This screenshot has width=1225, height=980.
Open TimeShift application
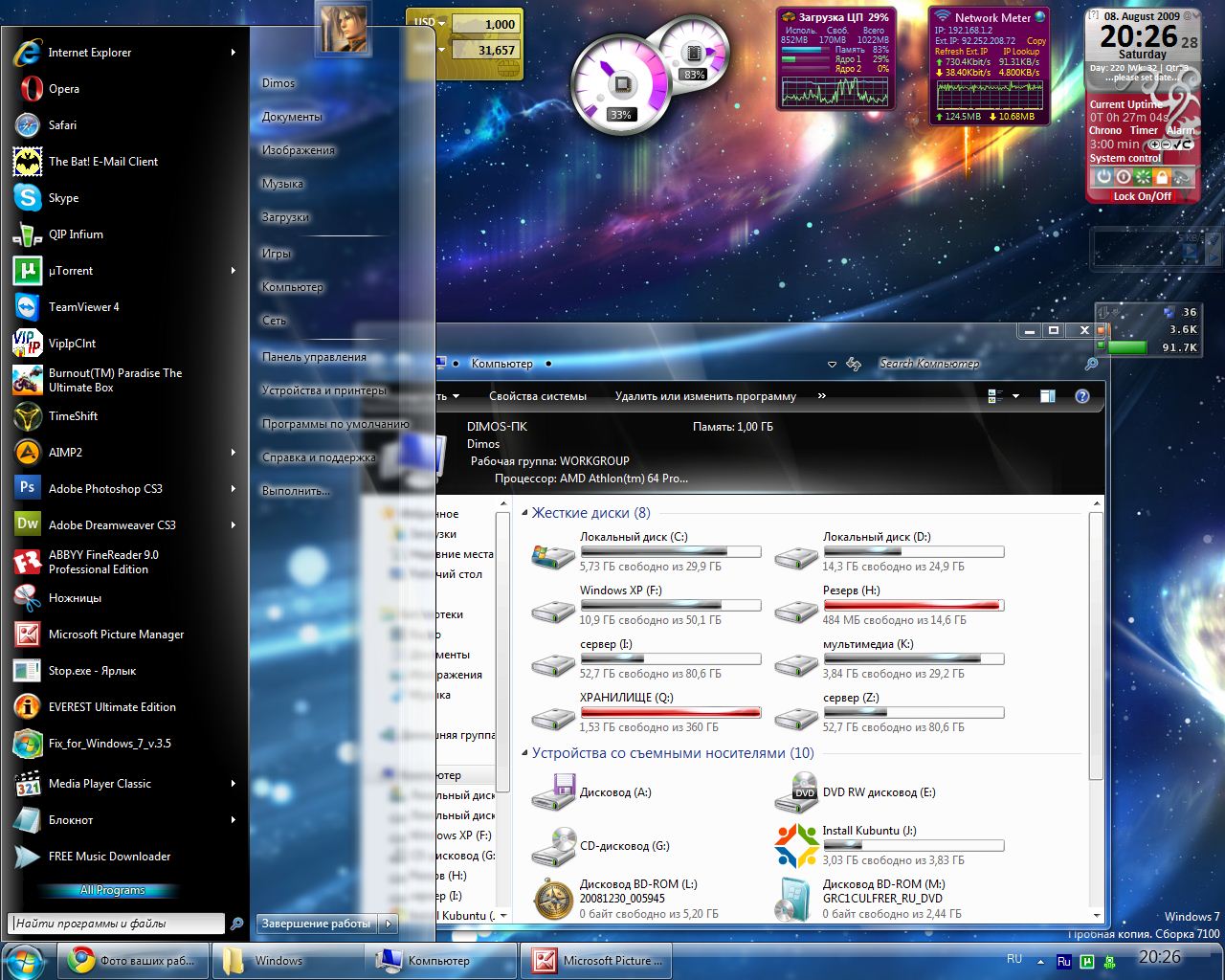pyautogui.click(x=124, y=416)
